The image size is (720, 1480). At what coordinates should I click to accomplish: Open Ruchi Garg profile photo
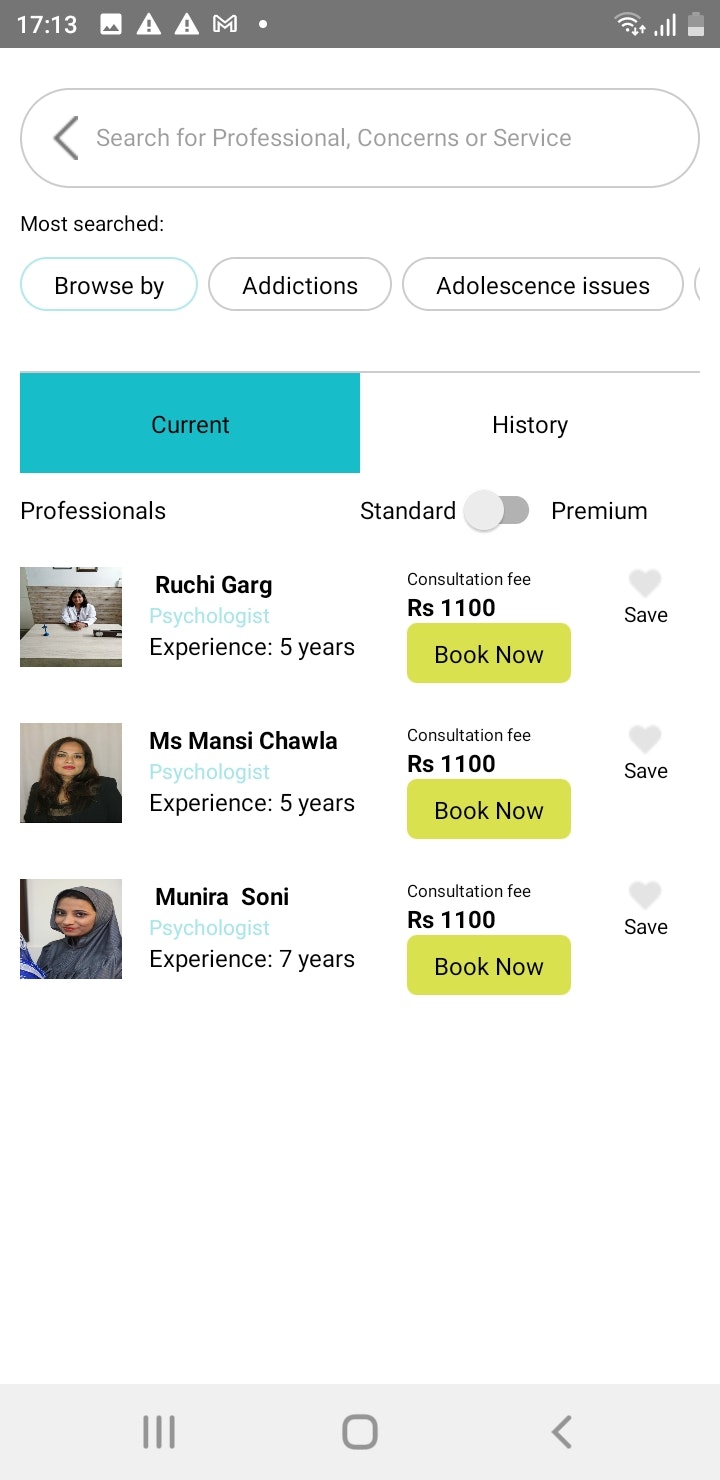click(x=71, y=617)
